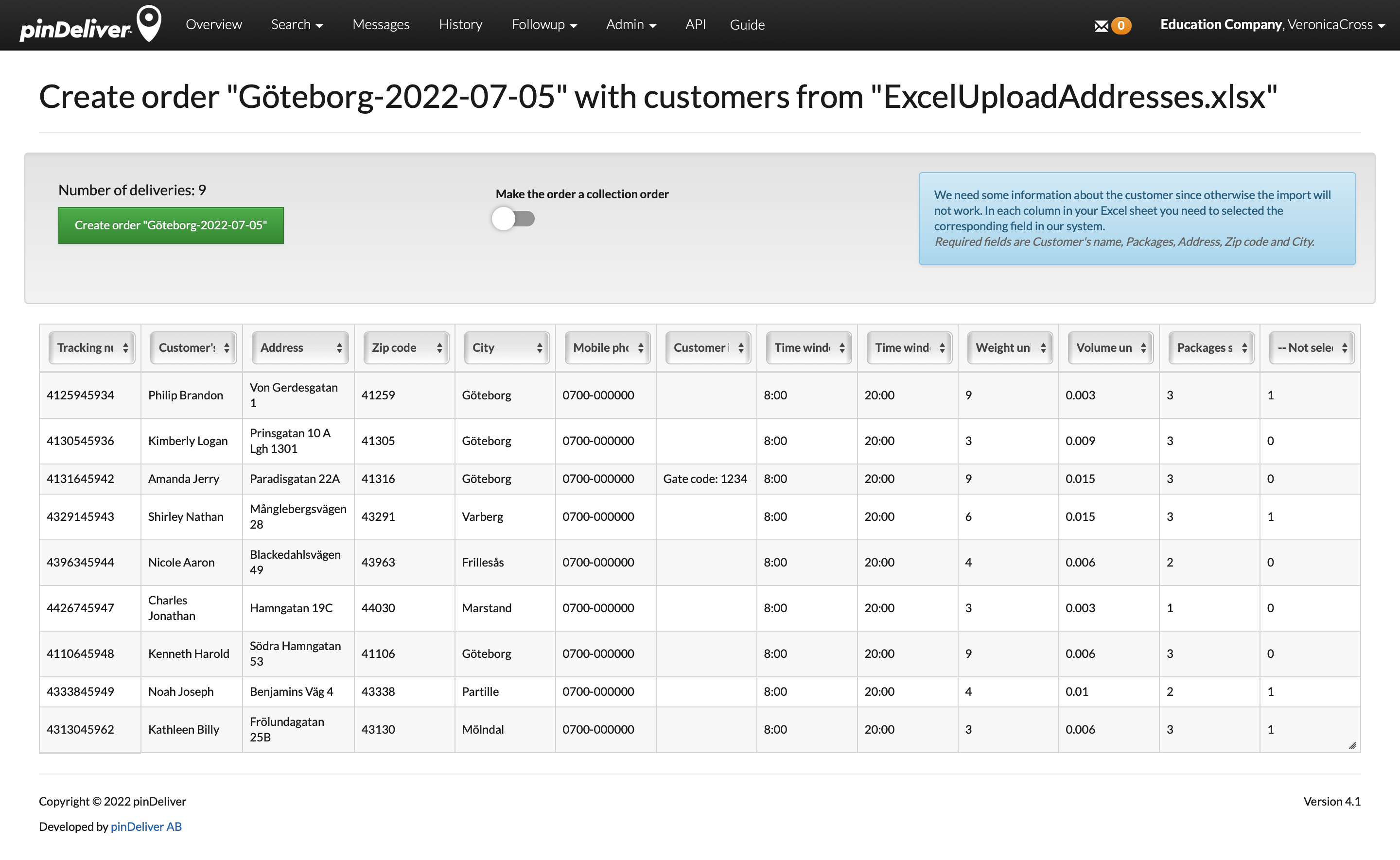Open the Search dropdown menu
The width and height of the screenshot is (1400, 860).
298,24
